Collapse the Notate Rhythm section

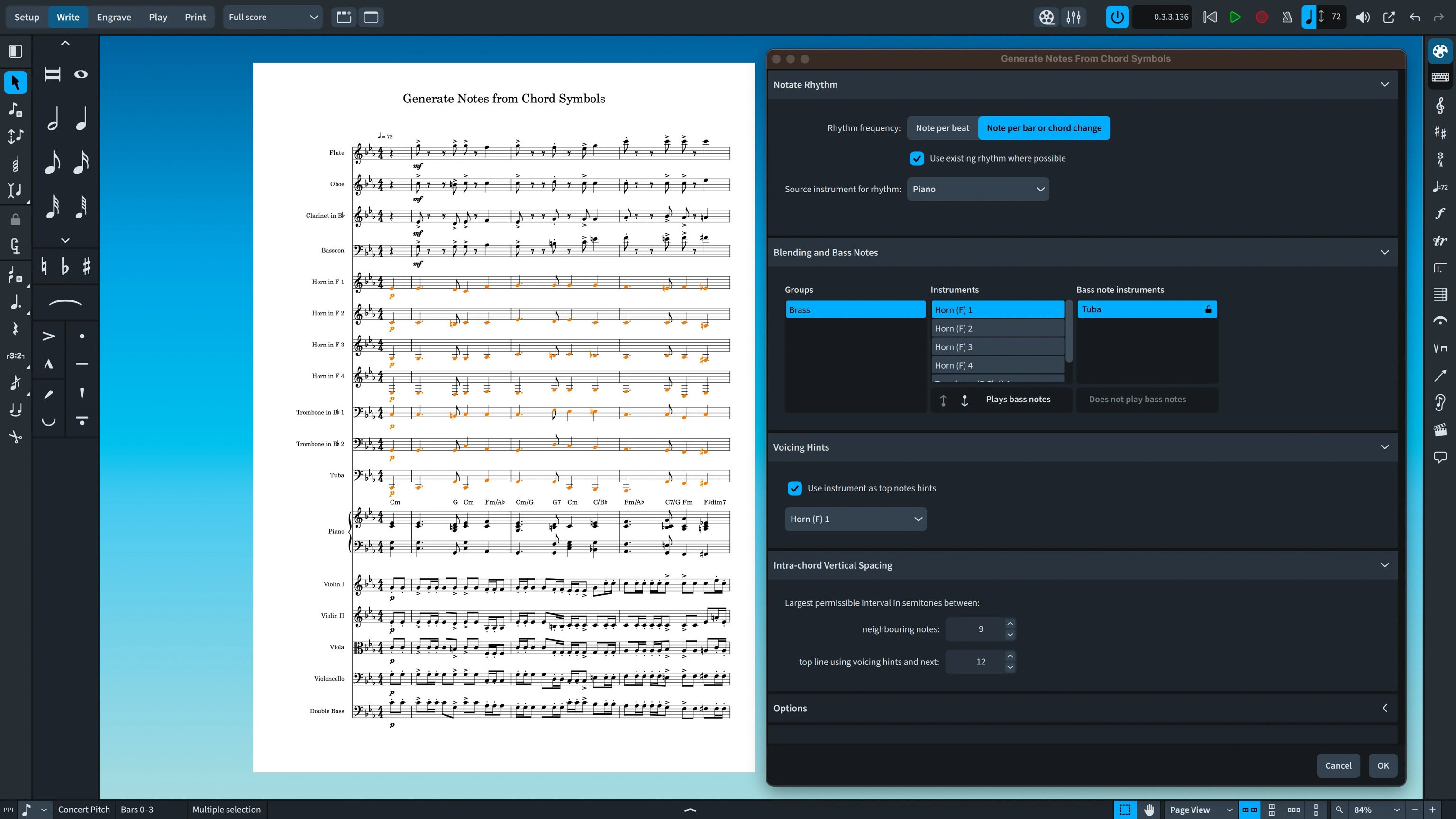(x=1384, y=84)
